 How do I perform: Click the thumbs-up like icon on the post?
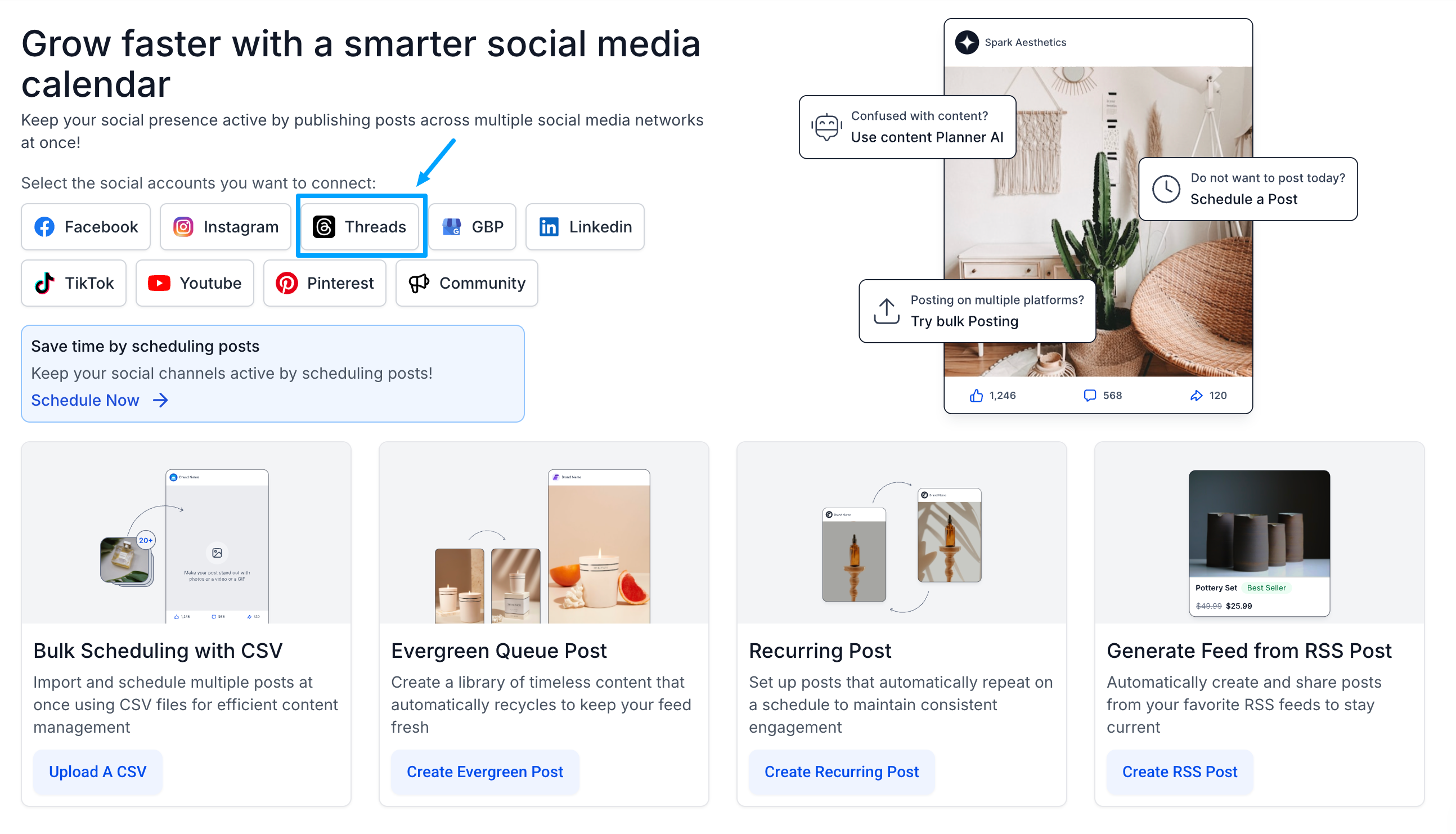(976, 394)
